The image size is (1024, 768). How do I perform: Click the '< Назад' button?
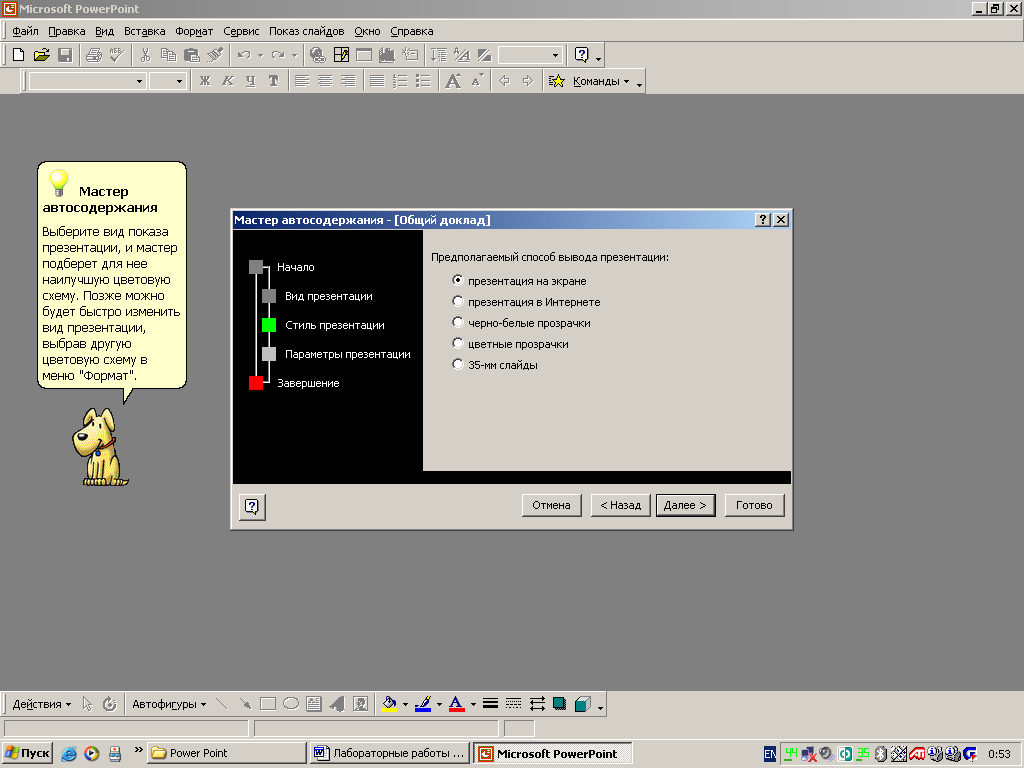[620, 505]
